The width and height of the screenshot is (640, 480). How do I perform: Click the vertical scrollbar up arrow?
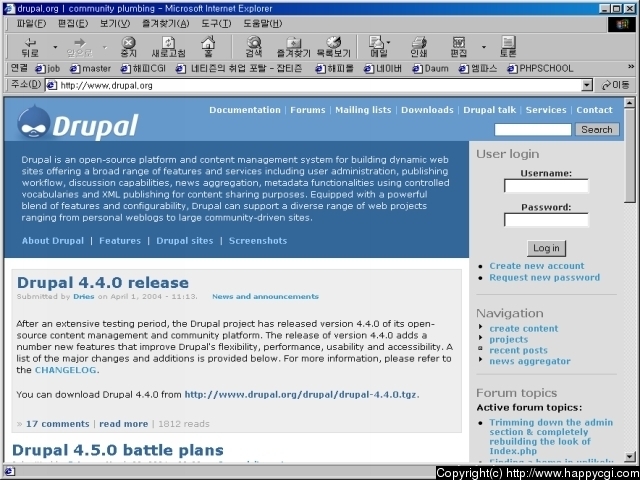(x=630, y=102)
